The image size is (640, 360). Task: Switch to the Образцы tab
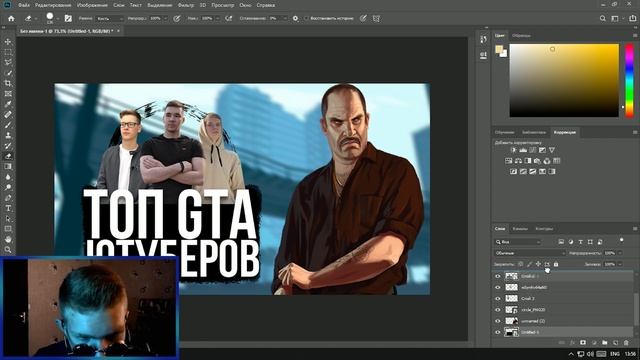[x=521, y=36]
